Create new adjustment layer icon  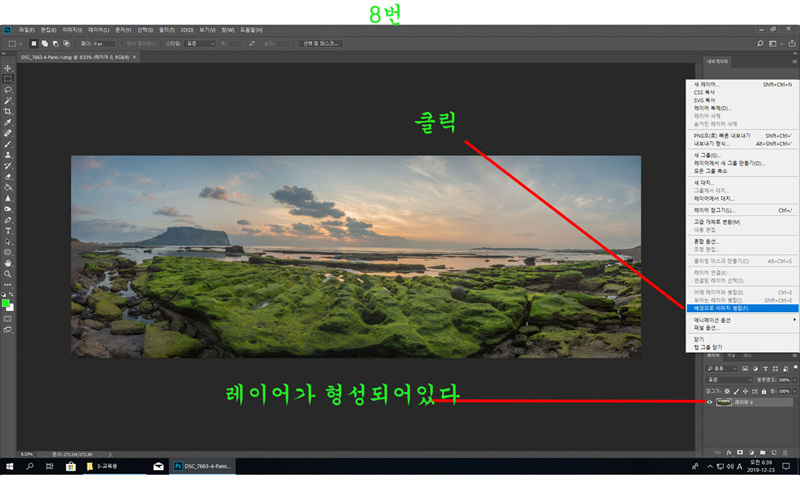(752, 452)
